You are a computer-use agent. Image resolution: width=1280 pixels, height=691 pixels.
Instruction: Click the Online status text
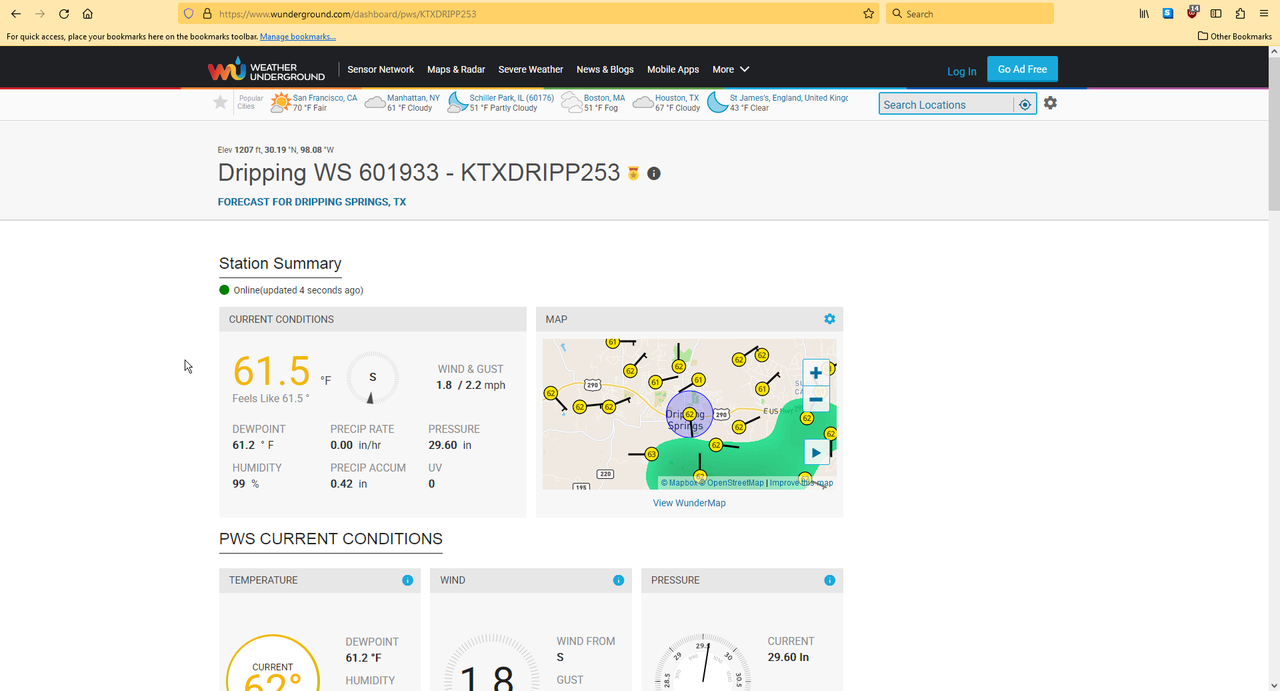click(298, 290)
